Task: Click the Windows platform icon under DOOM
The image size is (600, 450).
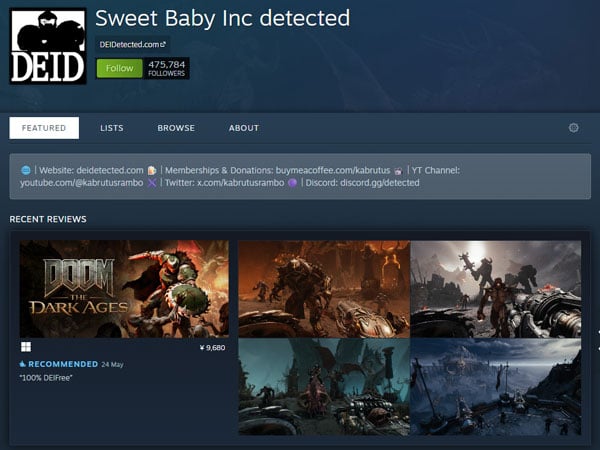Action: (26, 347)
